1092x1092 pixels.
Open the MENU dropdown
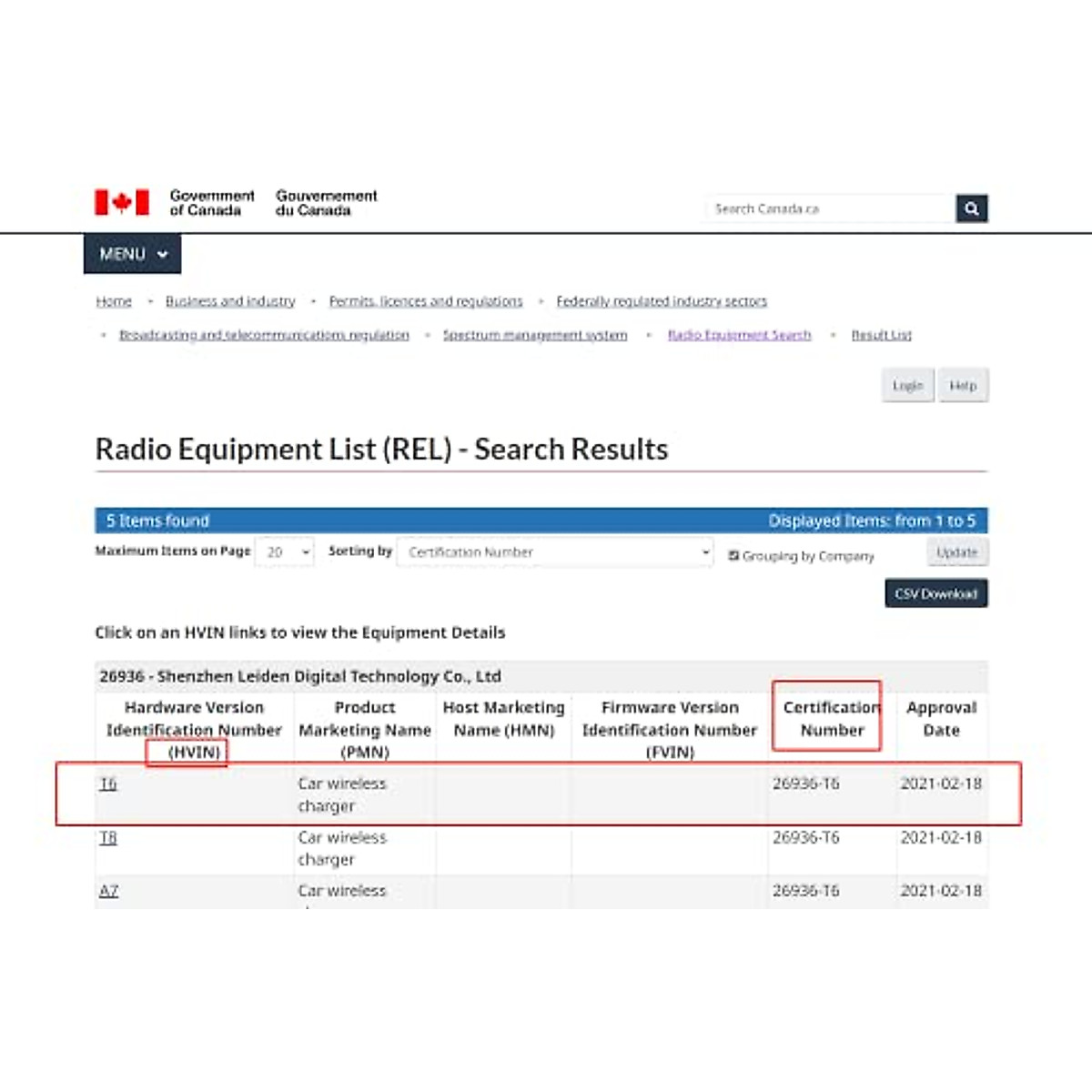pos(133,254)
